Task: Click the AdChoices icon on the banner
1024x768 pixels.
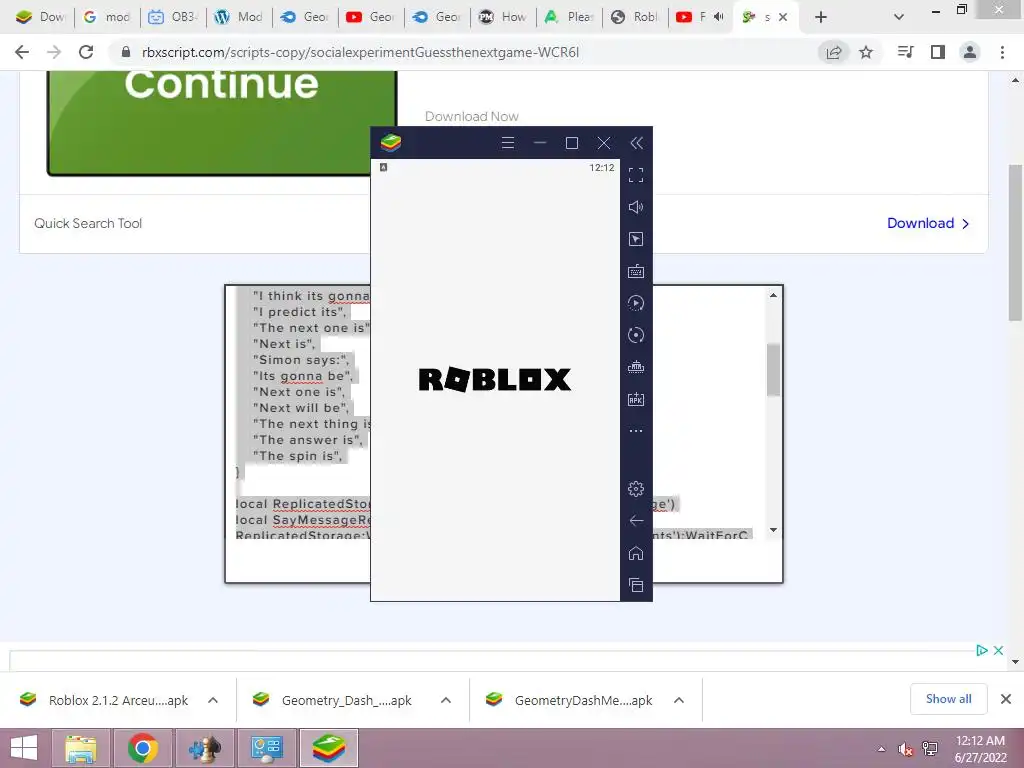Action: (x=982, y=650)
